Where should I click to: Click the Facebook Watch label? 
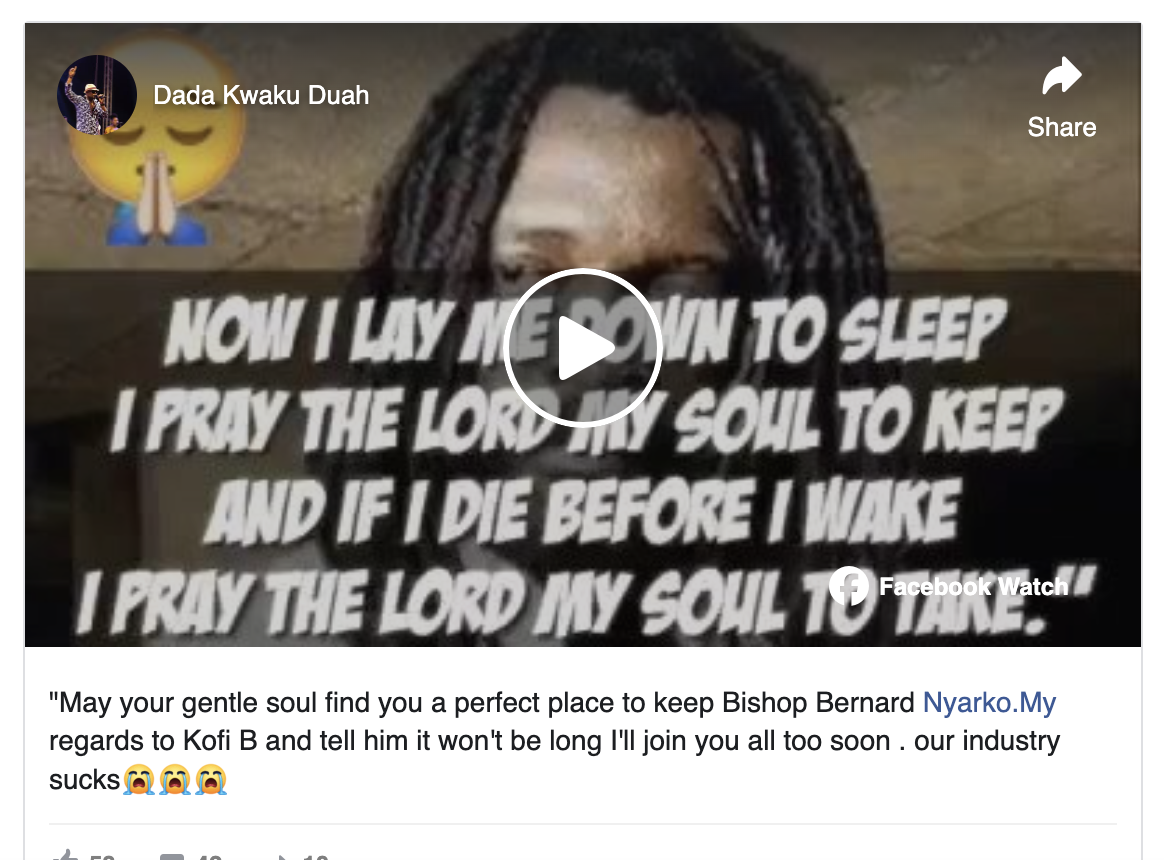coord(973,587)
